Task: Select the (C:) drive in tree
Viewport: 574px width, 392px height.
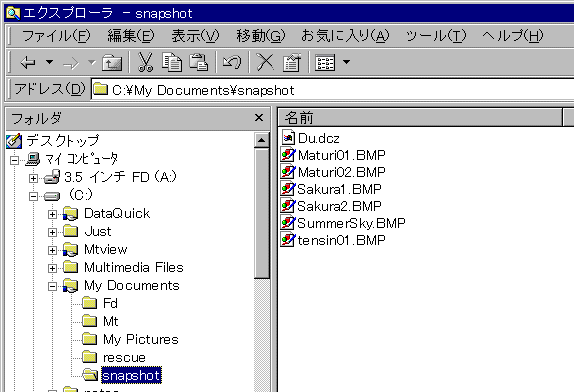Action: click(81, 195)
